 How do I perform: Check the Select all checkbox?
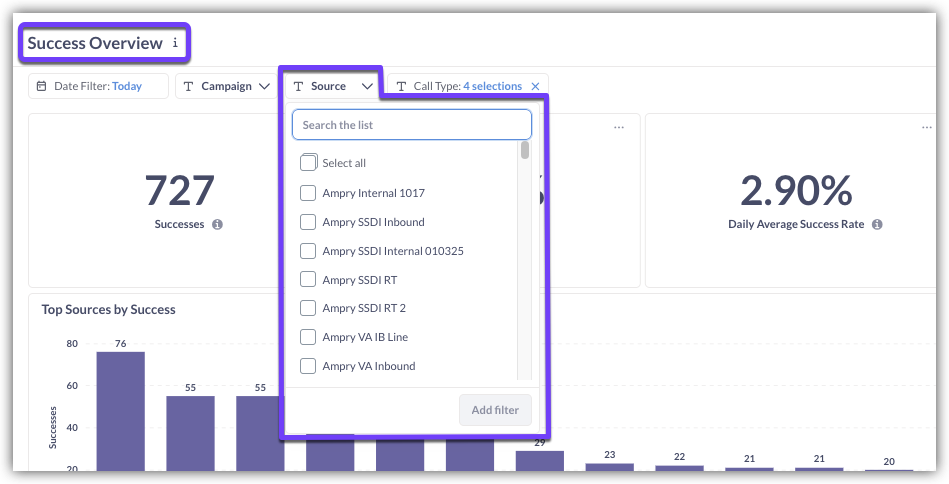309,163
